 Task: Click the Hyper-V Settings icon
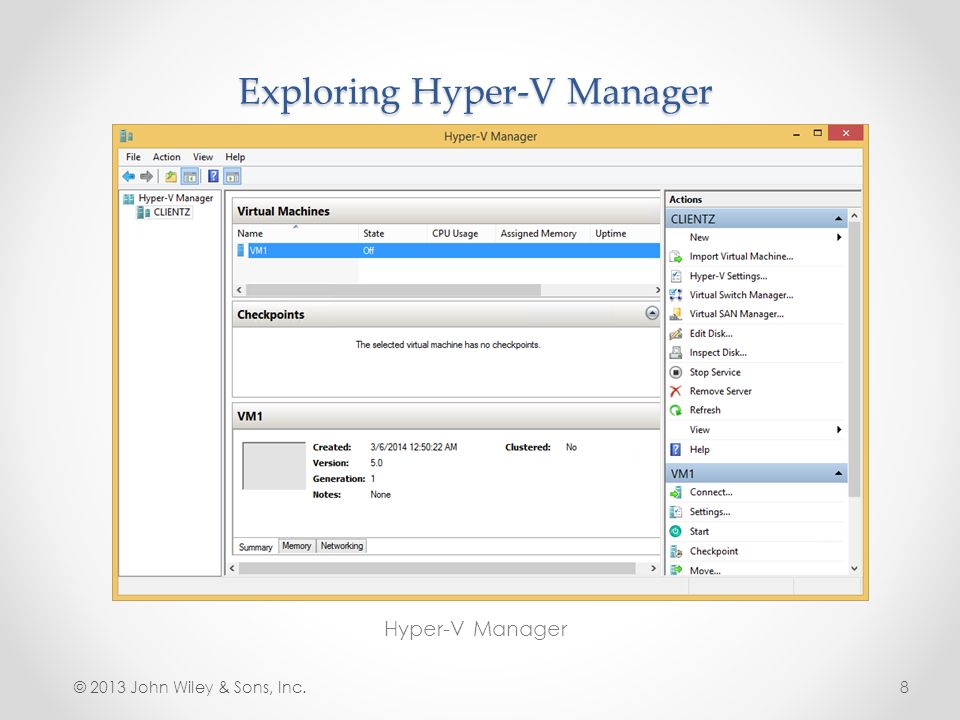pyautogui.click(x=676, y=276)
